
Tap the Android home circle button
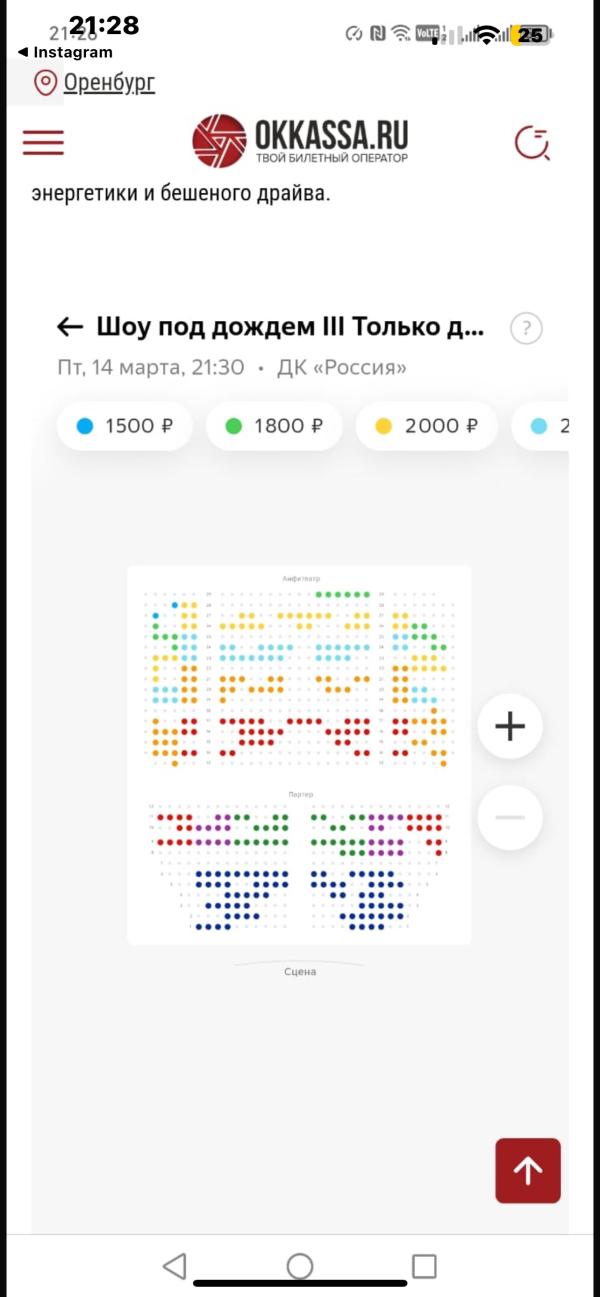click(x=300, y=1266)
